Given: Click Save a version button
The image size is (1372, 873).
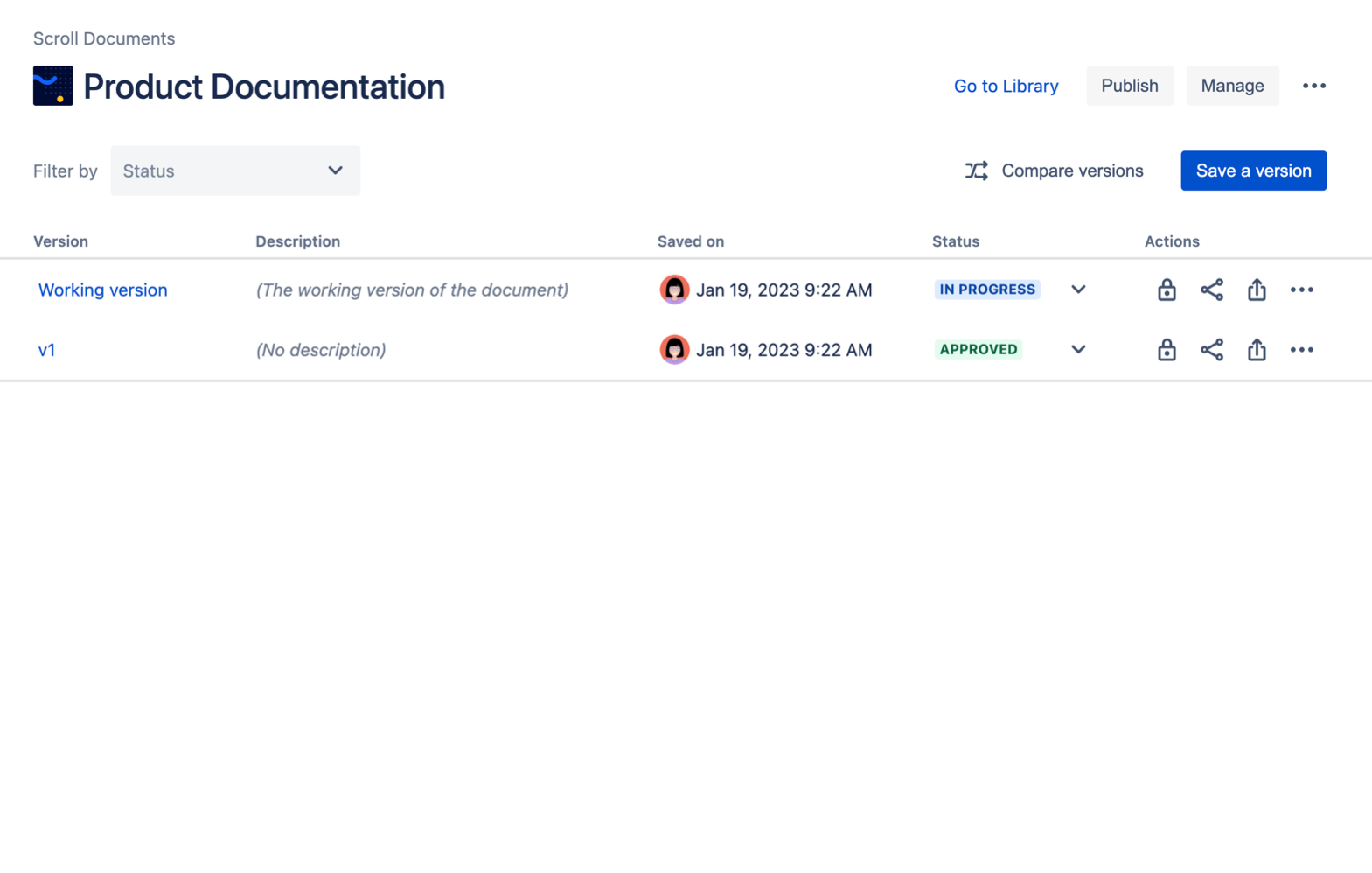Looking at the screenshot, I should click(1252, 171).
